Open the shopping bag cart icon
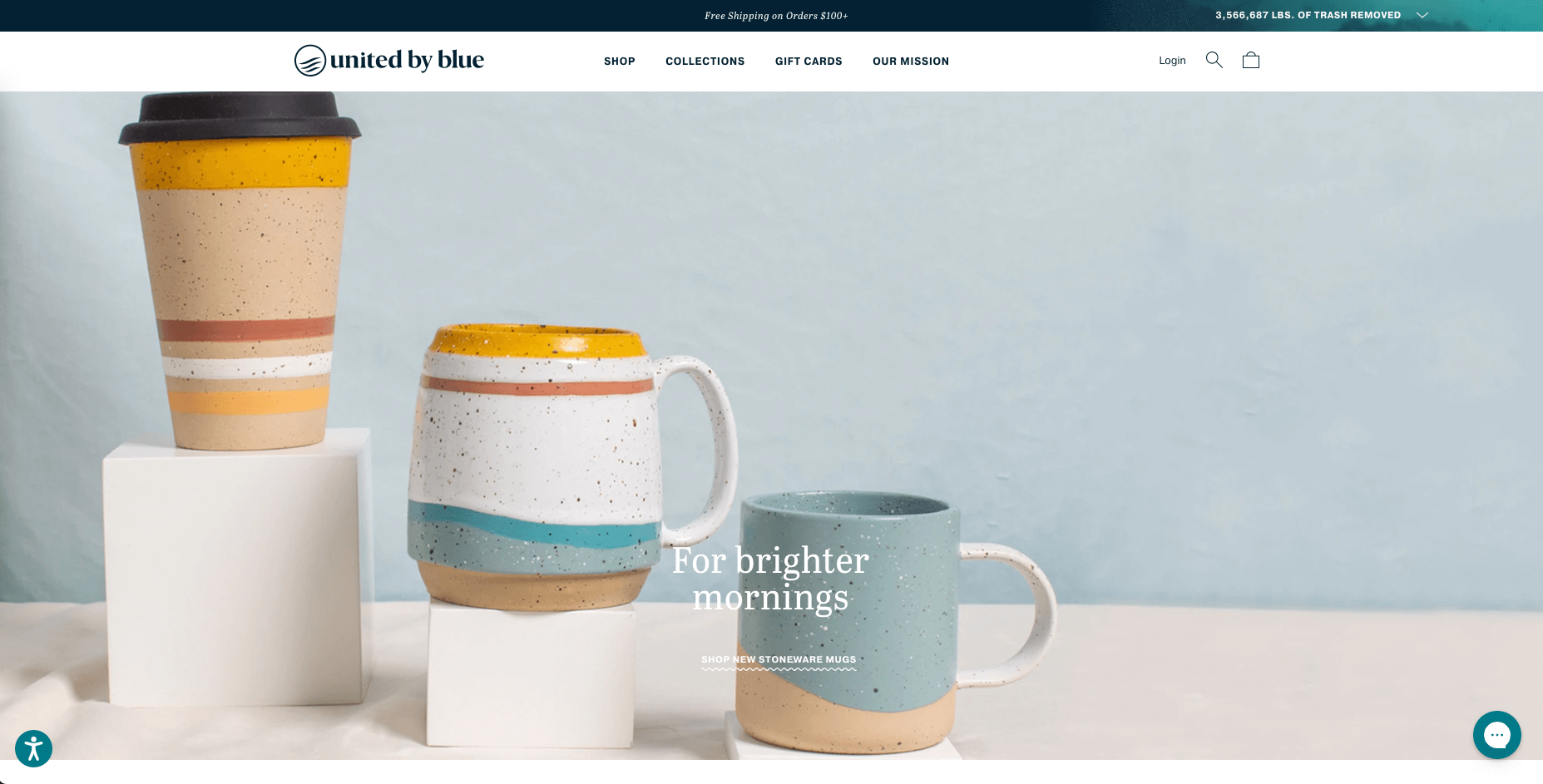The height and width of the screenshot is (784, 1543). pyautogui.click(x=1251, y=60)
